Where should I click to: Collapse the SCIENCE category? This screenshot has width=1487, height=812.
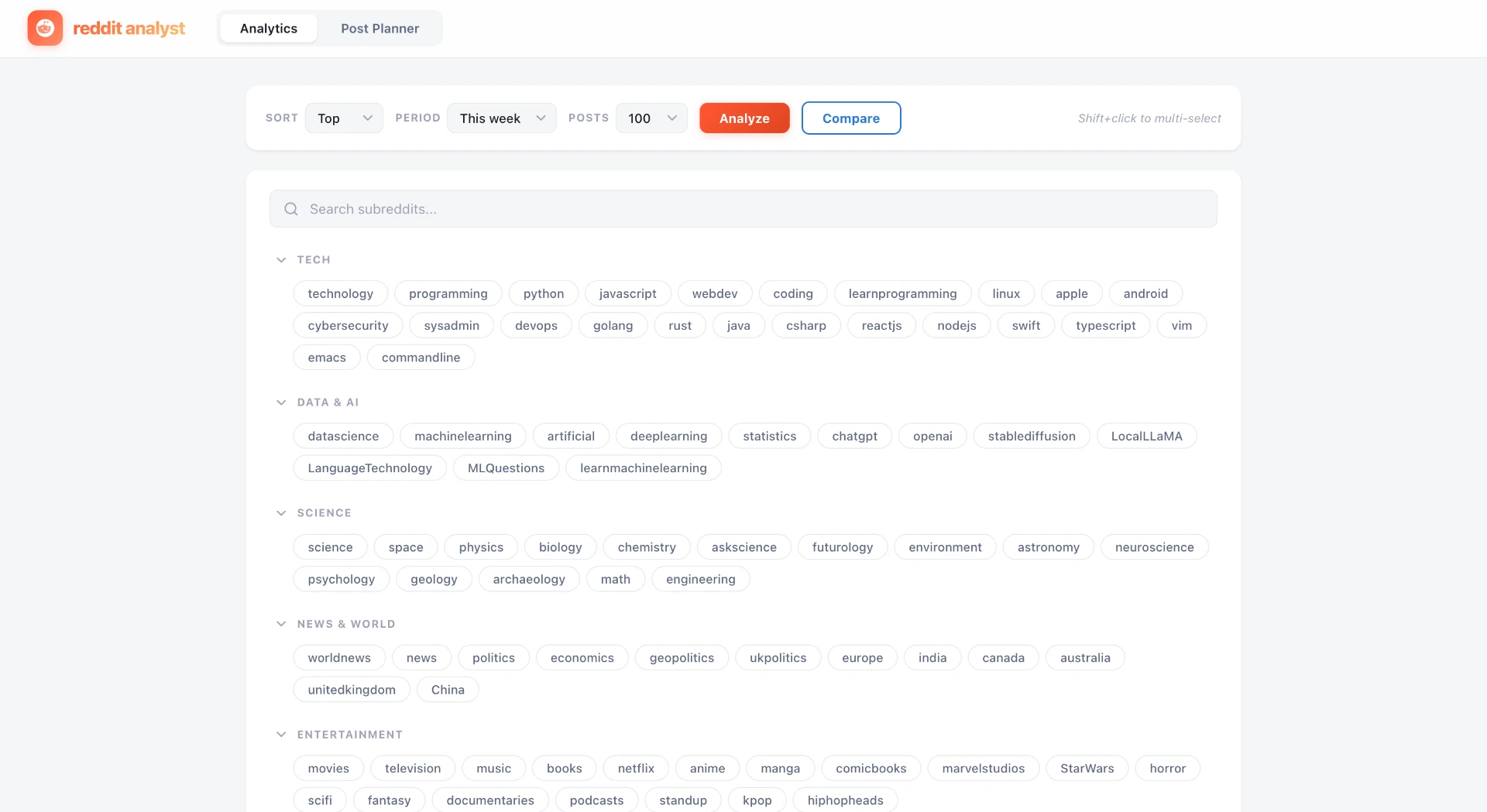point(281,513)
